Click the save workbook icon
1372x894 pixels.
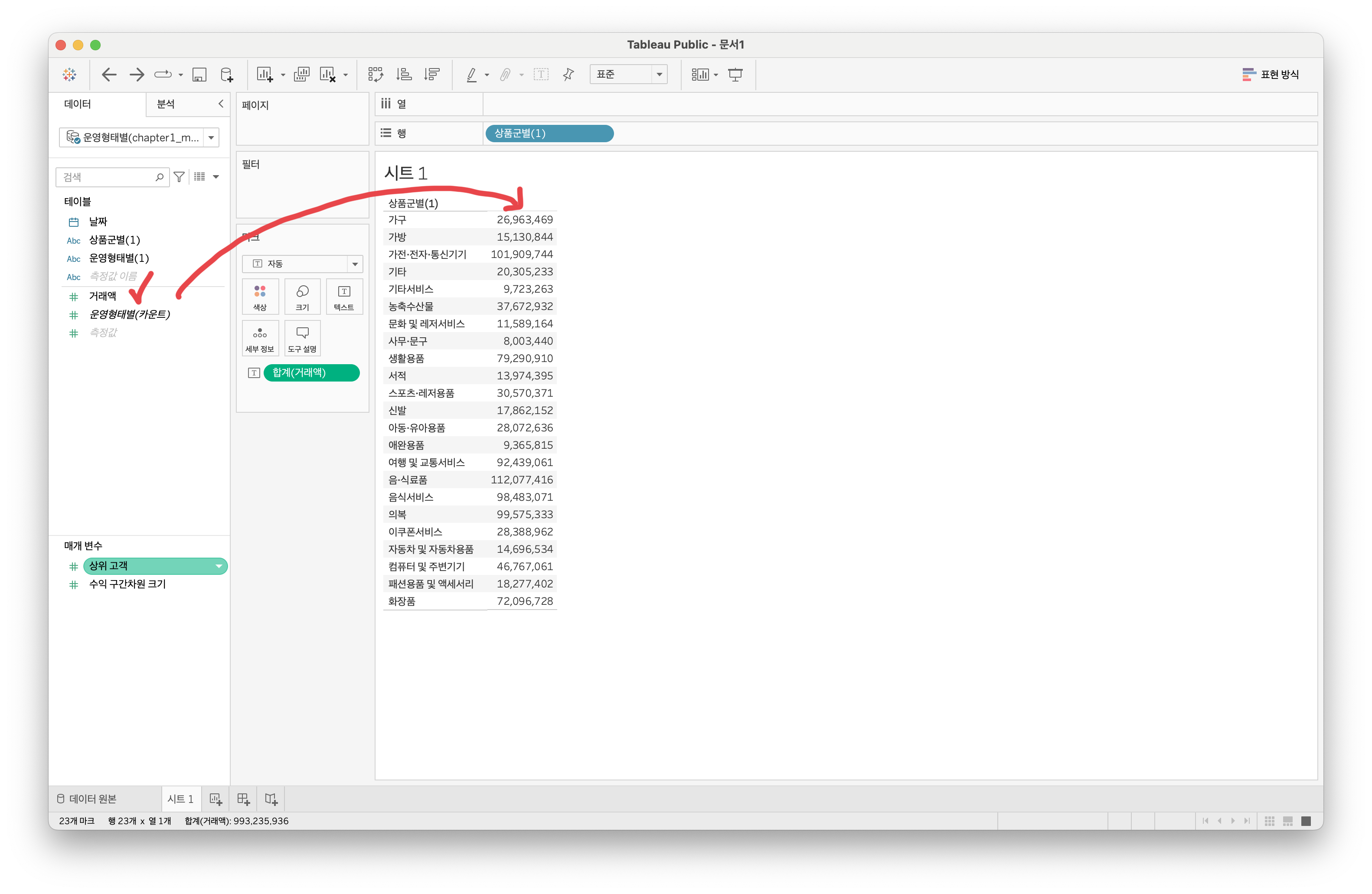pyautogui.click(x=199, y=75)
